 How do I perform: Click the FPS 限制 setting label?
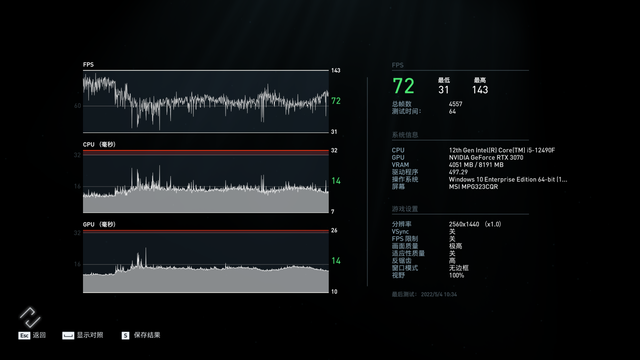click(x=405, y=239)
